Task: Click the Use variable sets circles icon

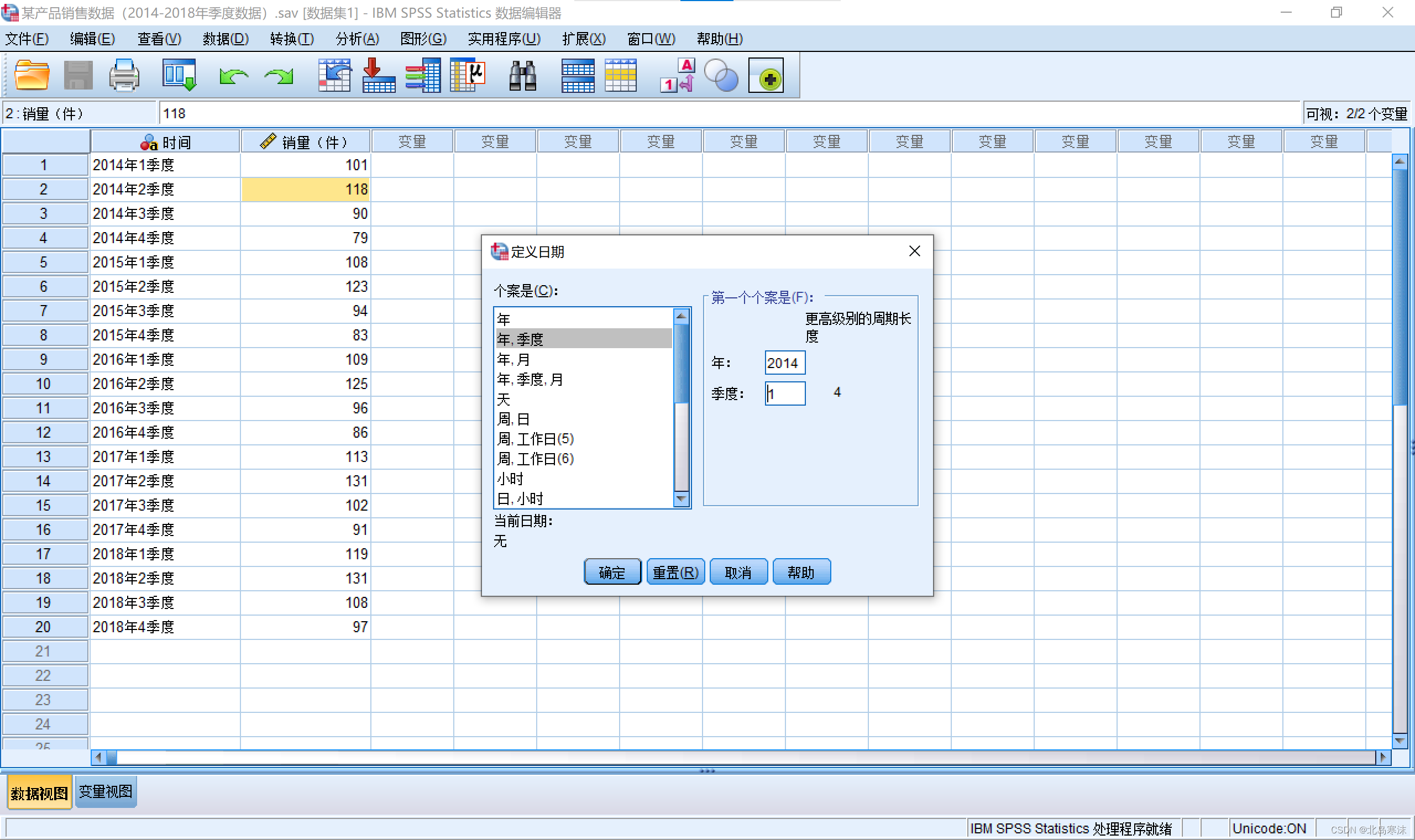Action: point(721,76)
